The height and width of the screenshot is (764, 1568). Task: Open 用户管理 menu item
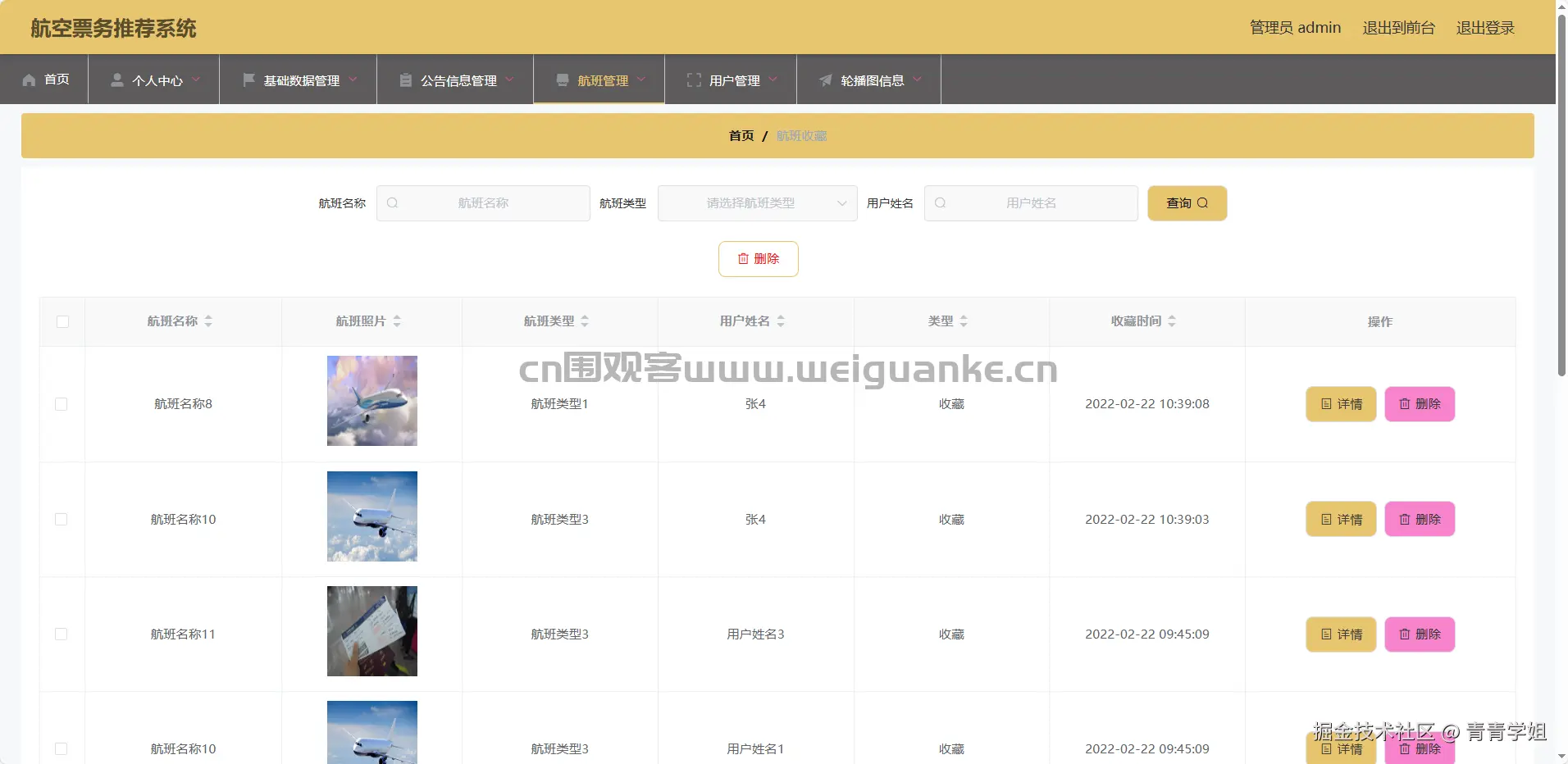(x=731, y=80)
